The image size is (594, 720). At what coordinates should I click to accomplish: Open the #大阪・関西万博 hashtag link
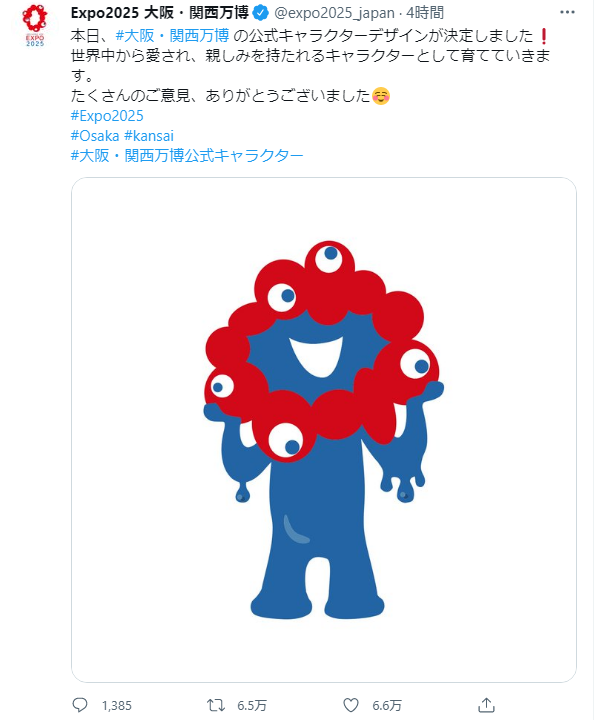(x=172, y=36)
